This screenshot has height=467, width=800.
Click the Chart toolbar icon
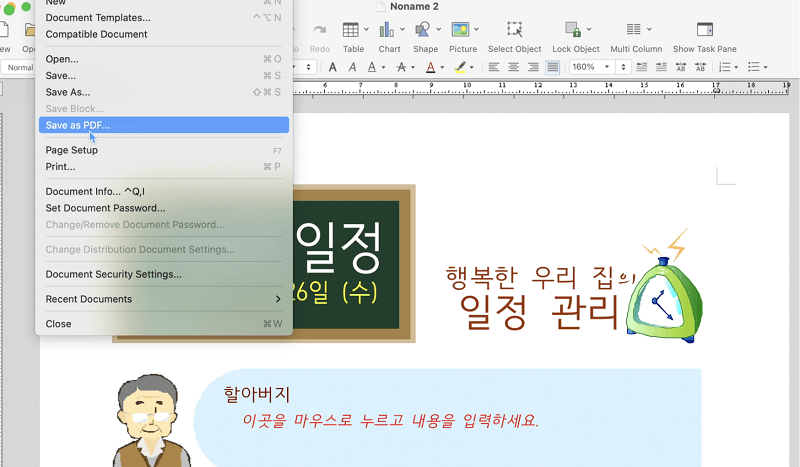386,30
